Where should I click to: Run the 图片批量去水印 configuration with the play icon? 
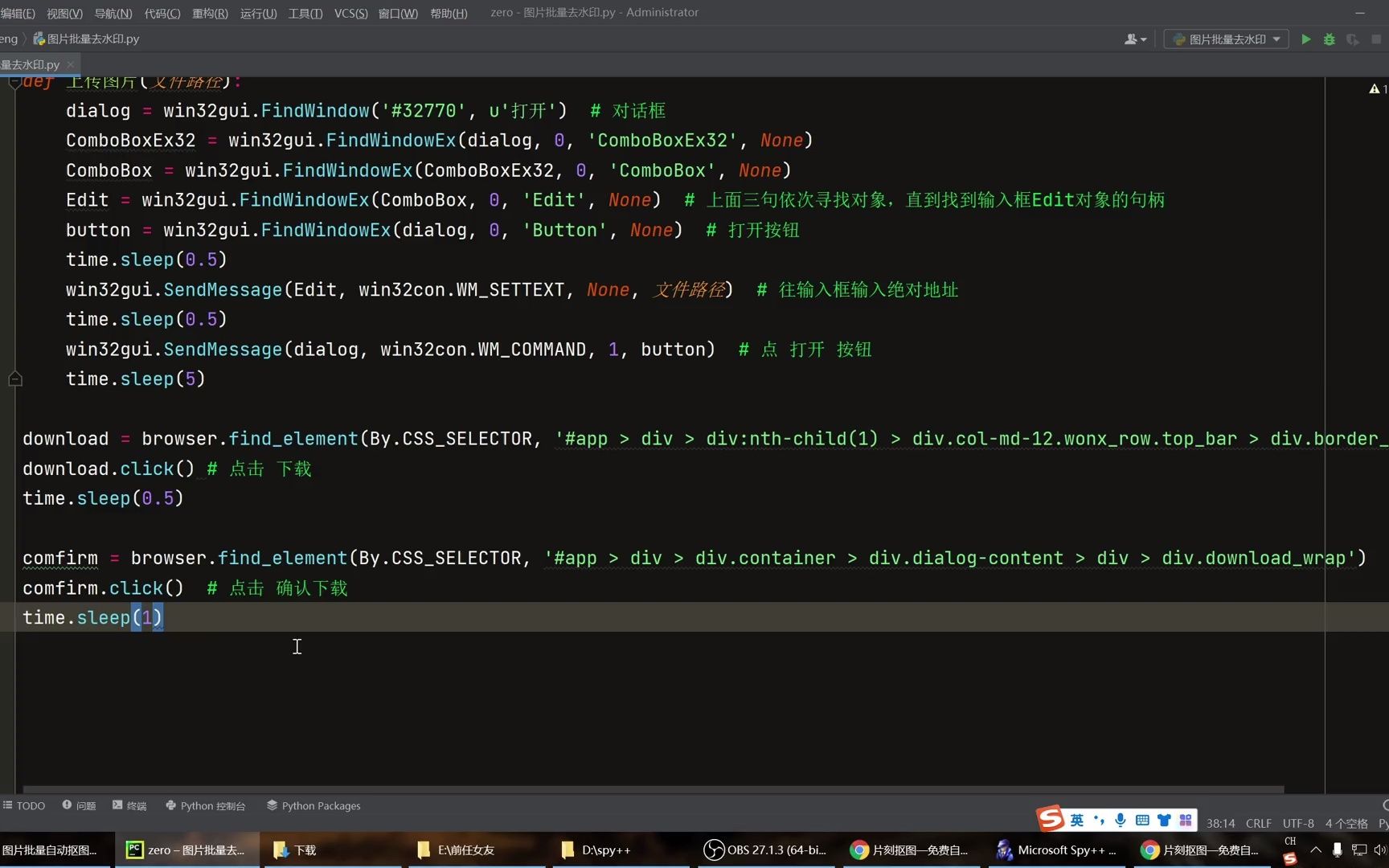[x=1305, y=39]
